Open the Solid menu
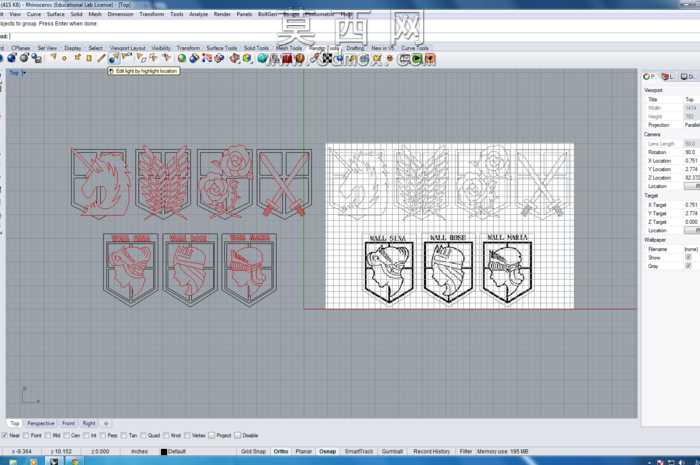Screen dimensions: 700x465 pos(76,14)
